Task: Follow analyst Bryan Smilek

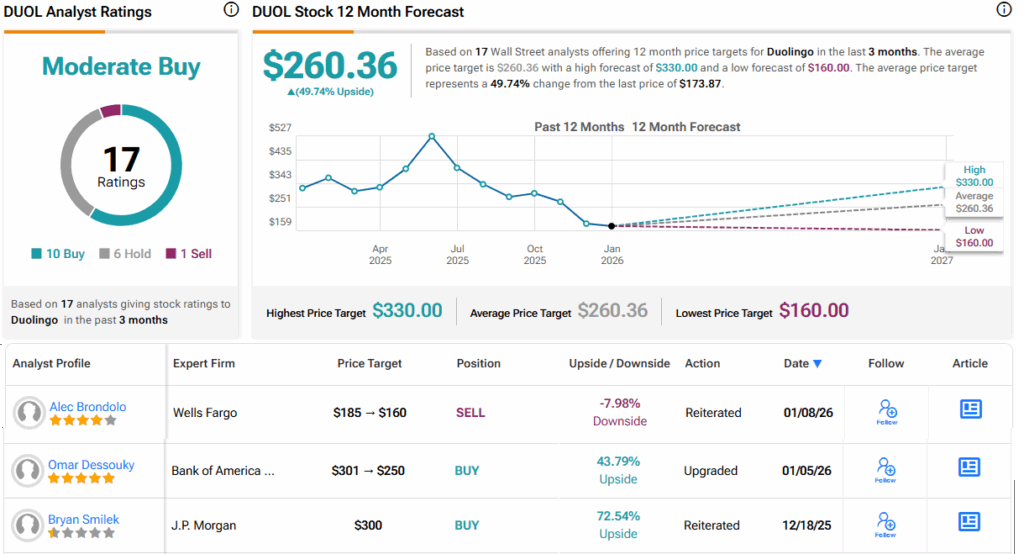Action: (886, 524)
